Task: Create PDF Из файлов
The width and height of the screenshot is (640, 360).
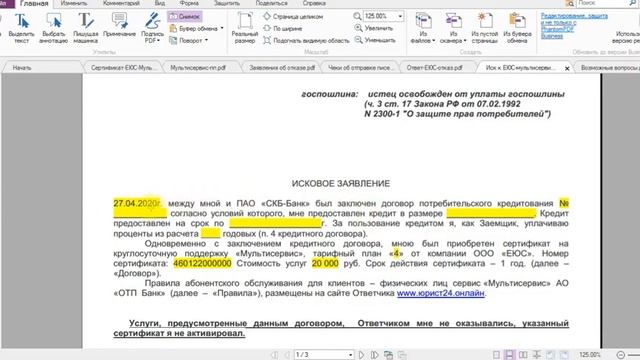Action: [x=423, y=28]
